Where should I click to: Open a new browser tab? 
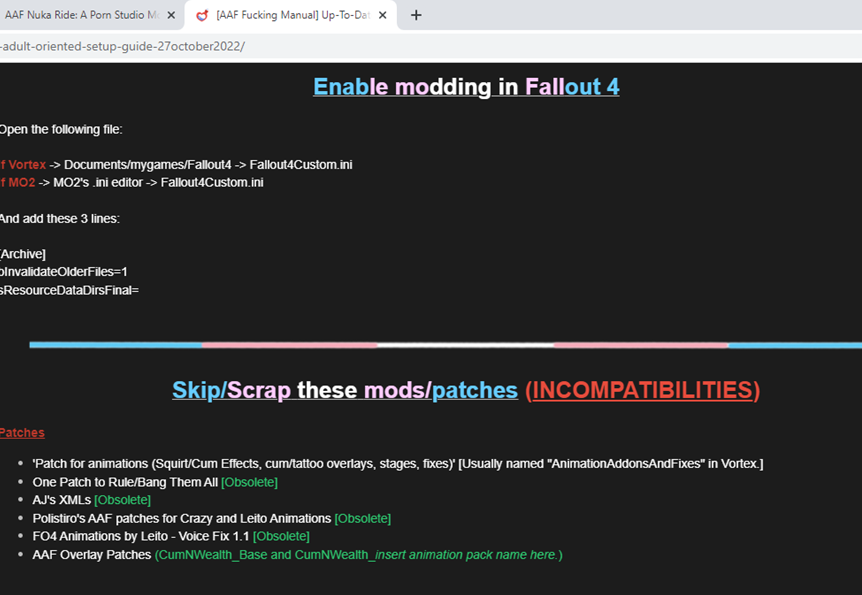(416, 16)
